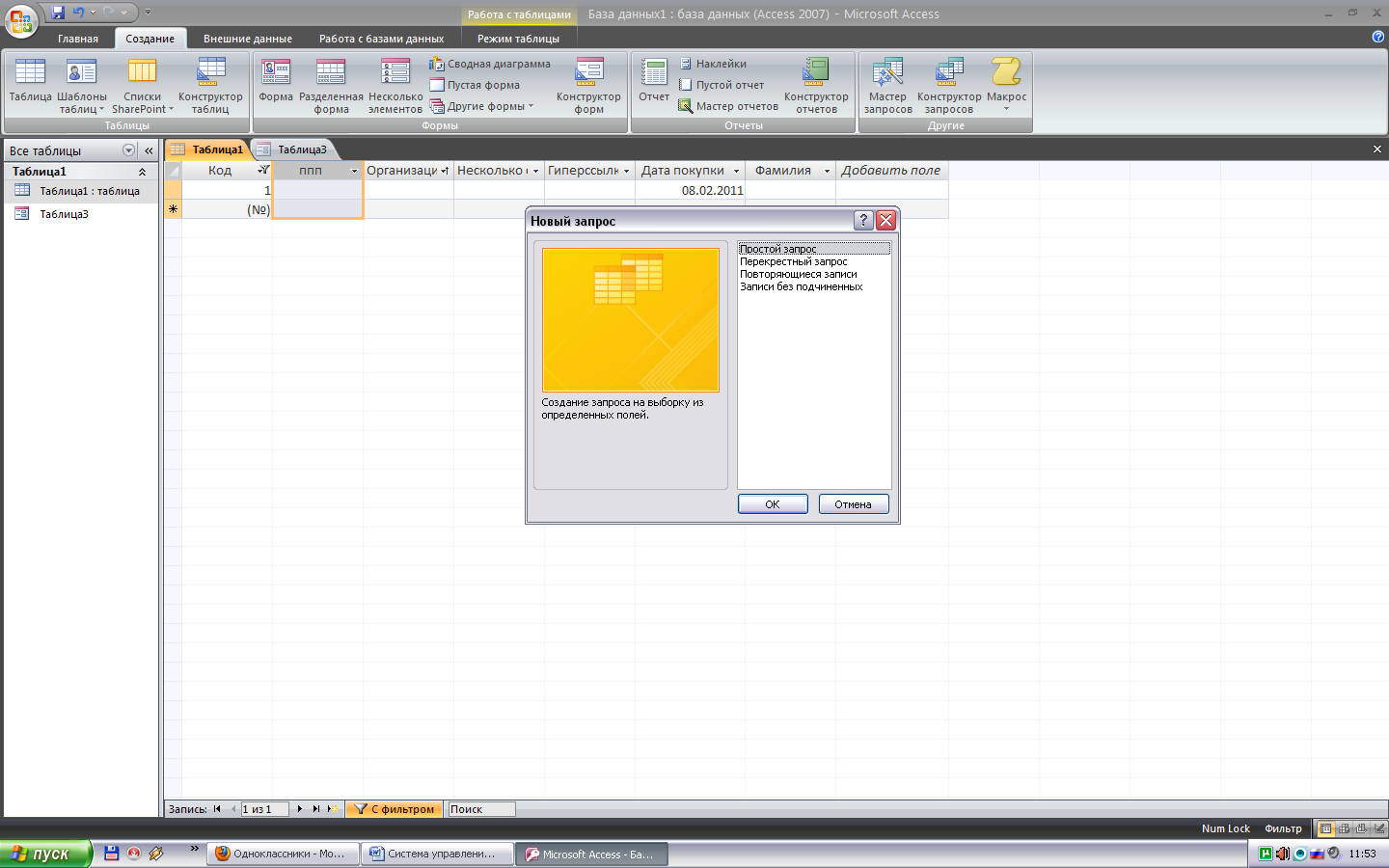Create a Пустой отчет (blank report)

722,85
